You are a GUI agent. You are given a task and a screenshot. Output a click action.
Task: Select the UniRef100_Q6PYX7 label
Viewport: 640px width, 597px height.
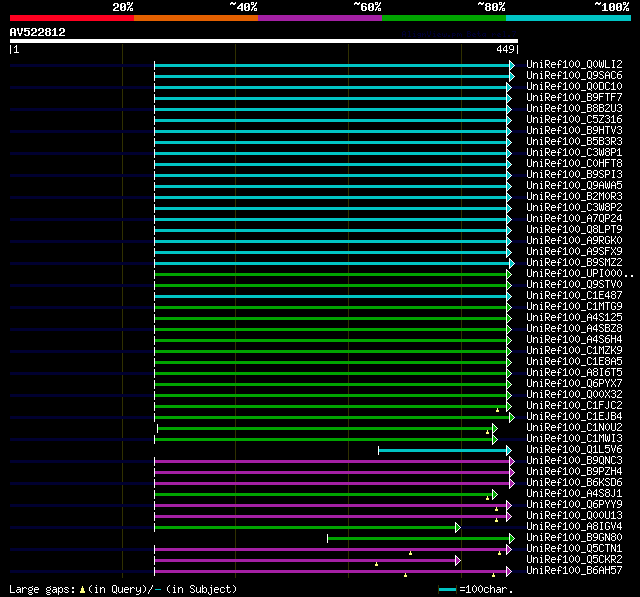[574, 384]
